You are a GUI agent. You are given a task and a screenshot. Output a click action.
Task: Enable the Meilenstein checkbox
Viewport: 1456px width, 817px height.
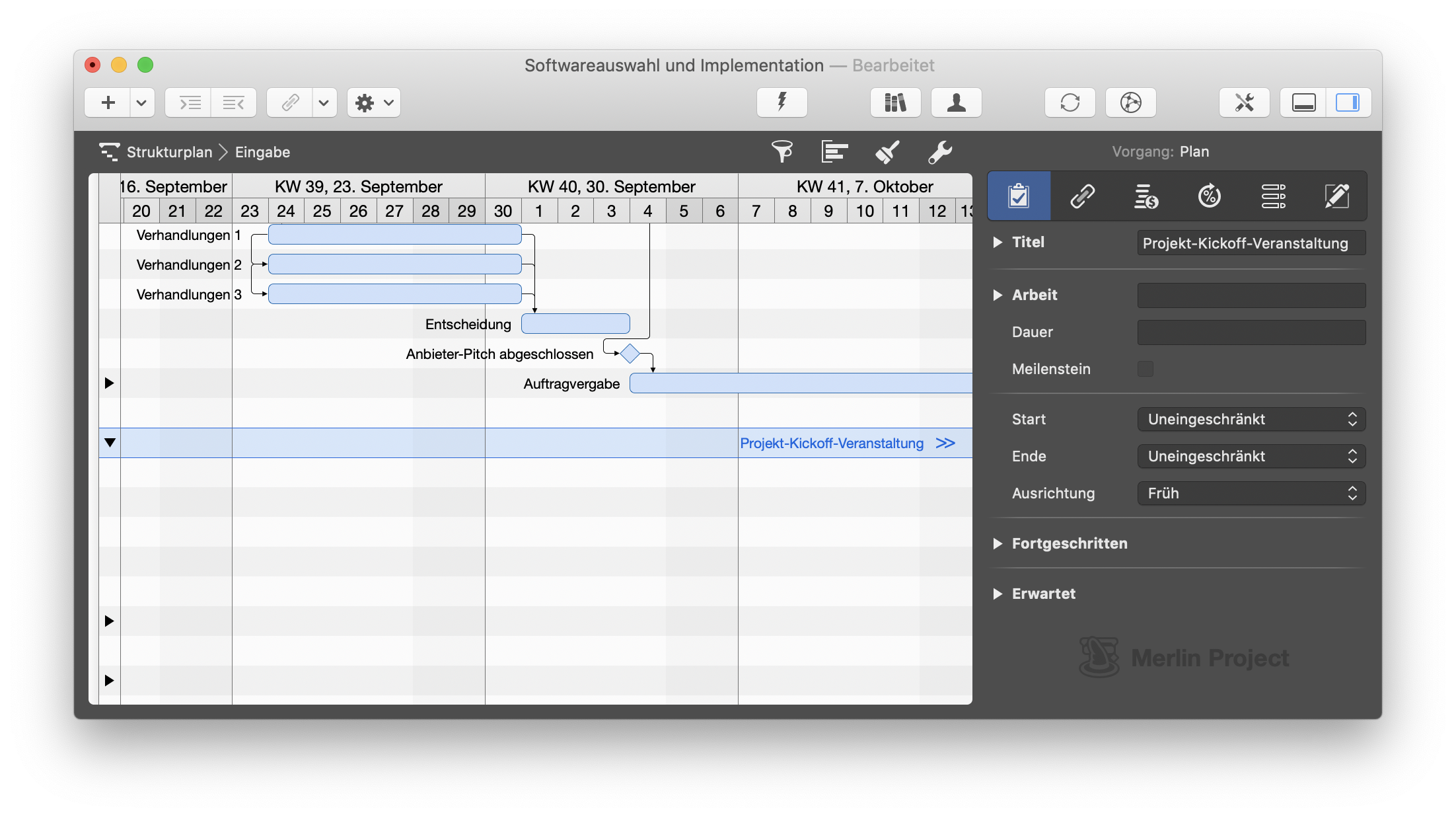coord(1146,369)
